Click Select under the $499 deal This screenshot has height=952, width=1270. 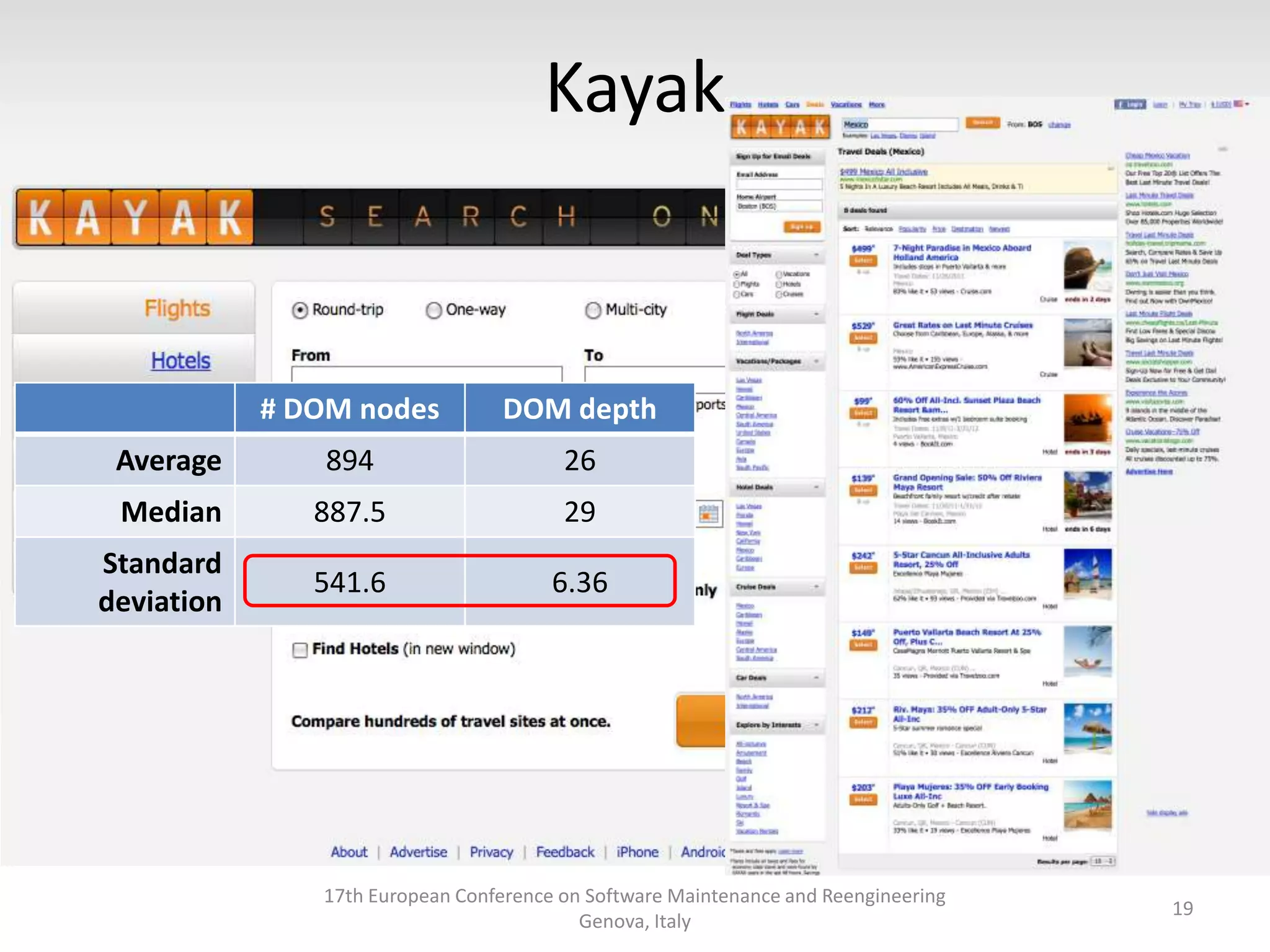click(863, 261)
